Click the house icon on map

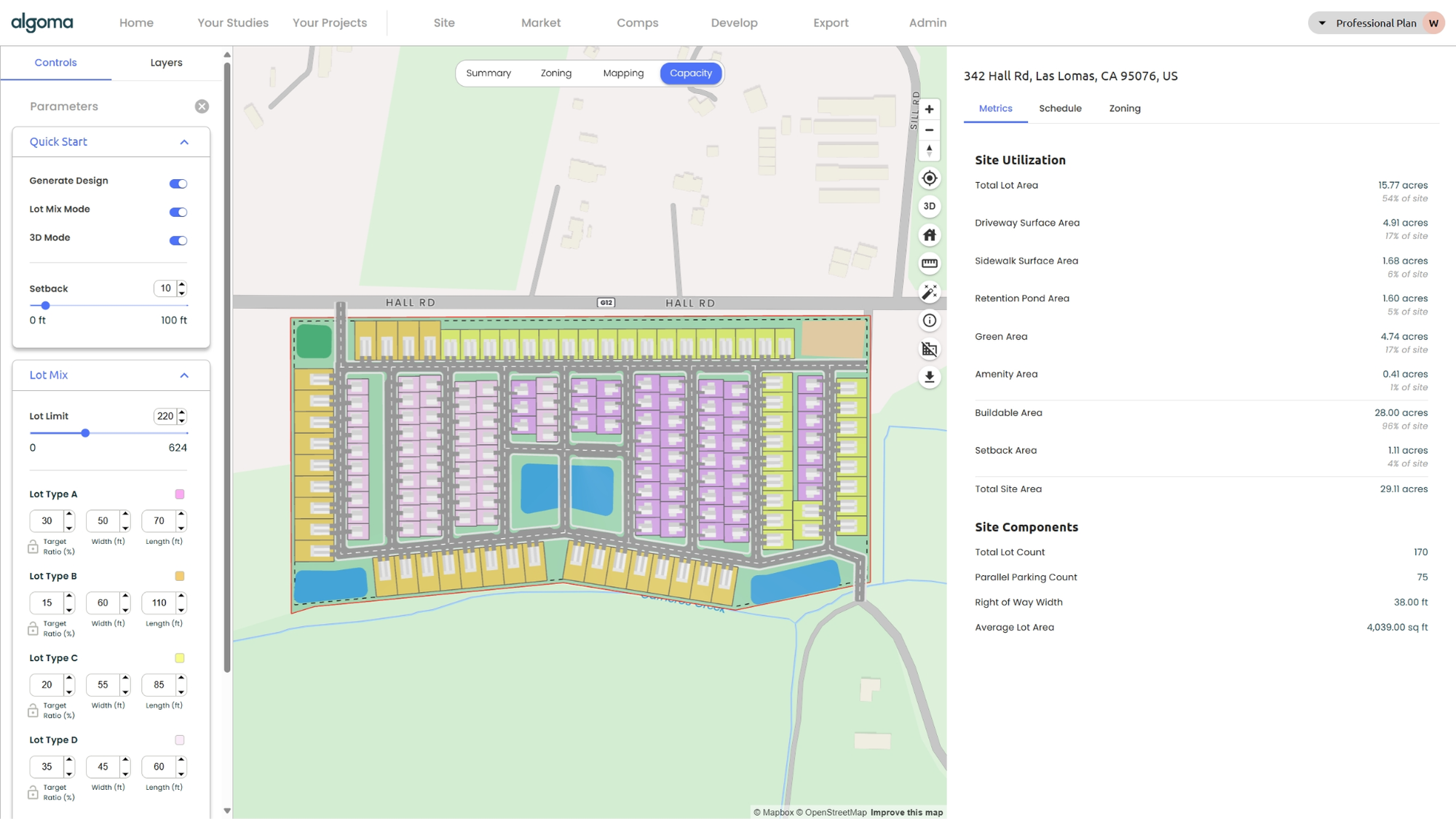point(929,235)
